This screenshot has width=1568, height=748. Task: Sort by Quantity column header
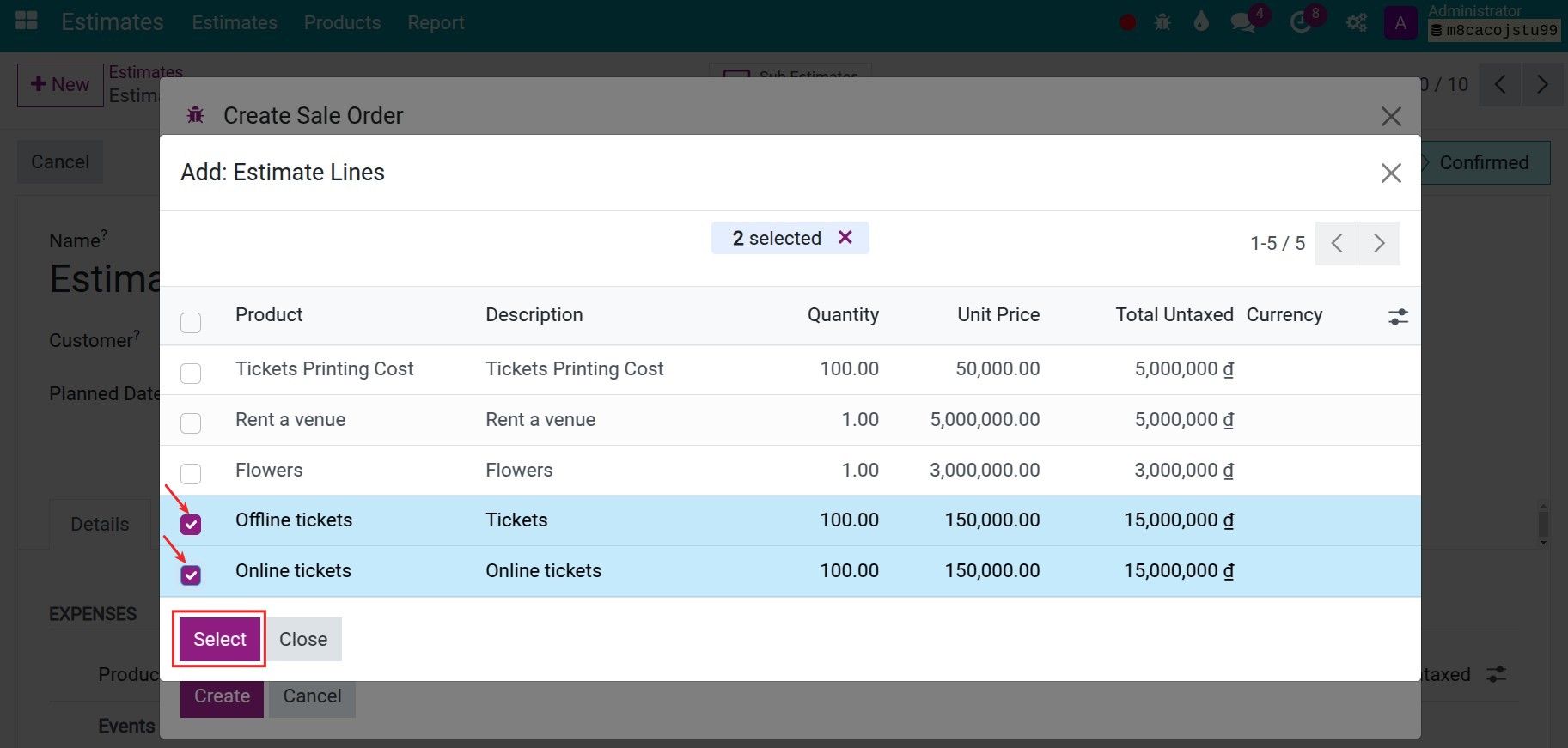point(843,314)
